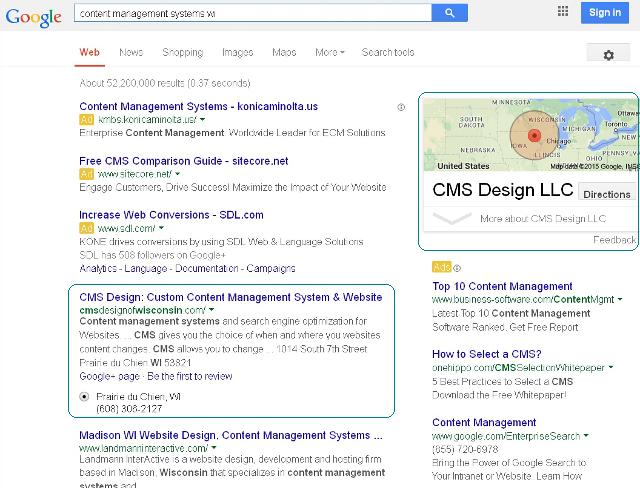Viewport: 640px width, 488px height.
Task: Open the Google apps grid icon
Action: (563, 11)
